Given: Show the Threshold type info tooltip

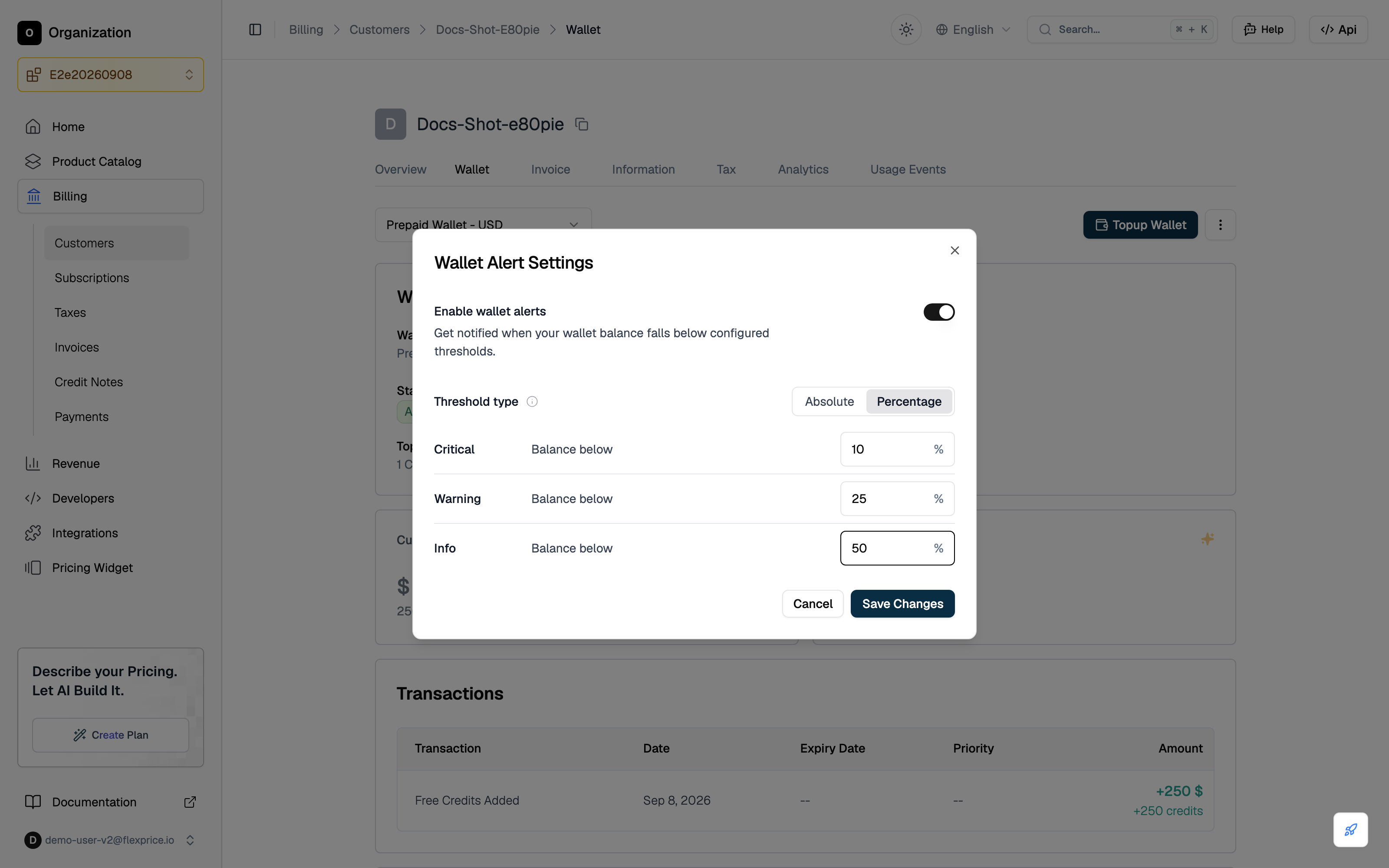Looking at the screenshot, I should coord(532,401).
